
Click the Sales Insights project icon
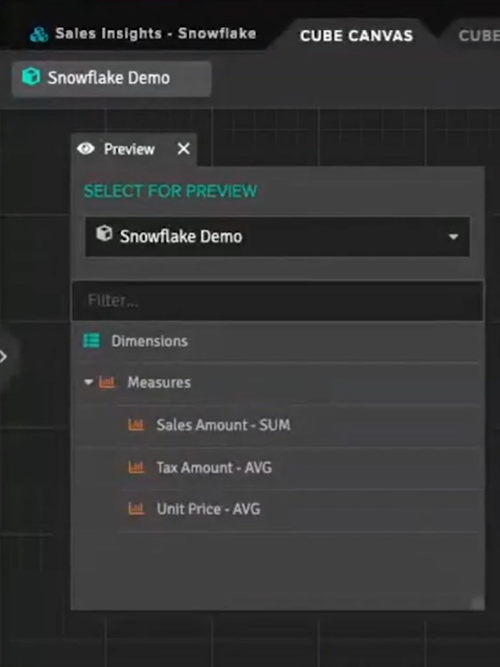pos(39,34)
